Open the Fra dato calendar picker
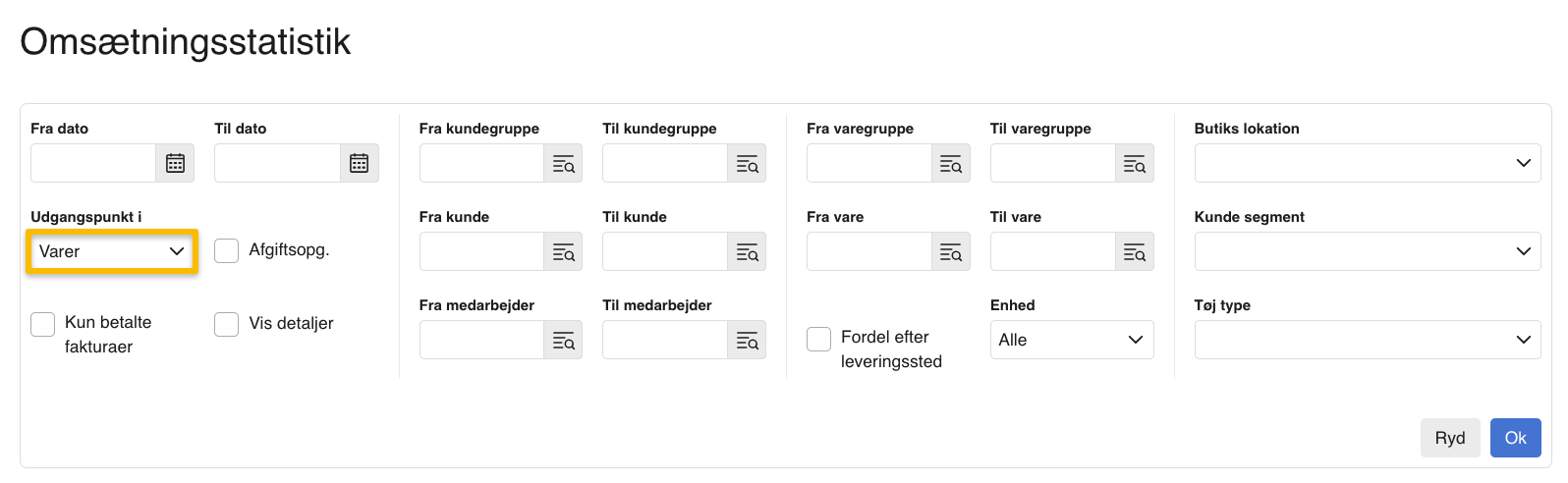The image size is (1568, 483). [x=175, y=163]
